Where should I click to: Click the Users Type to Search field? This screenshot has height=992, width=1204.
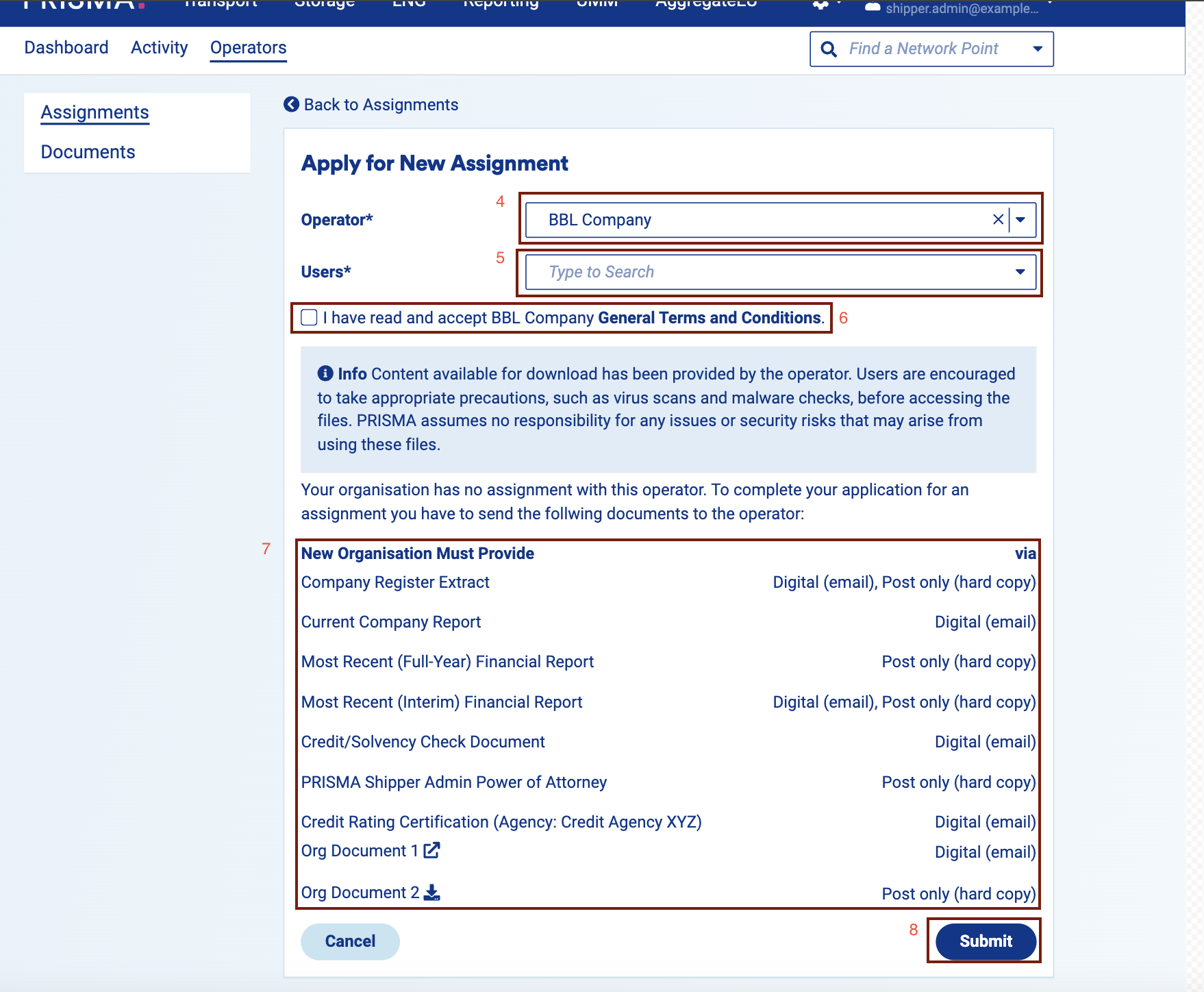[781, 272]
